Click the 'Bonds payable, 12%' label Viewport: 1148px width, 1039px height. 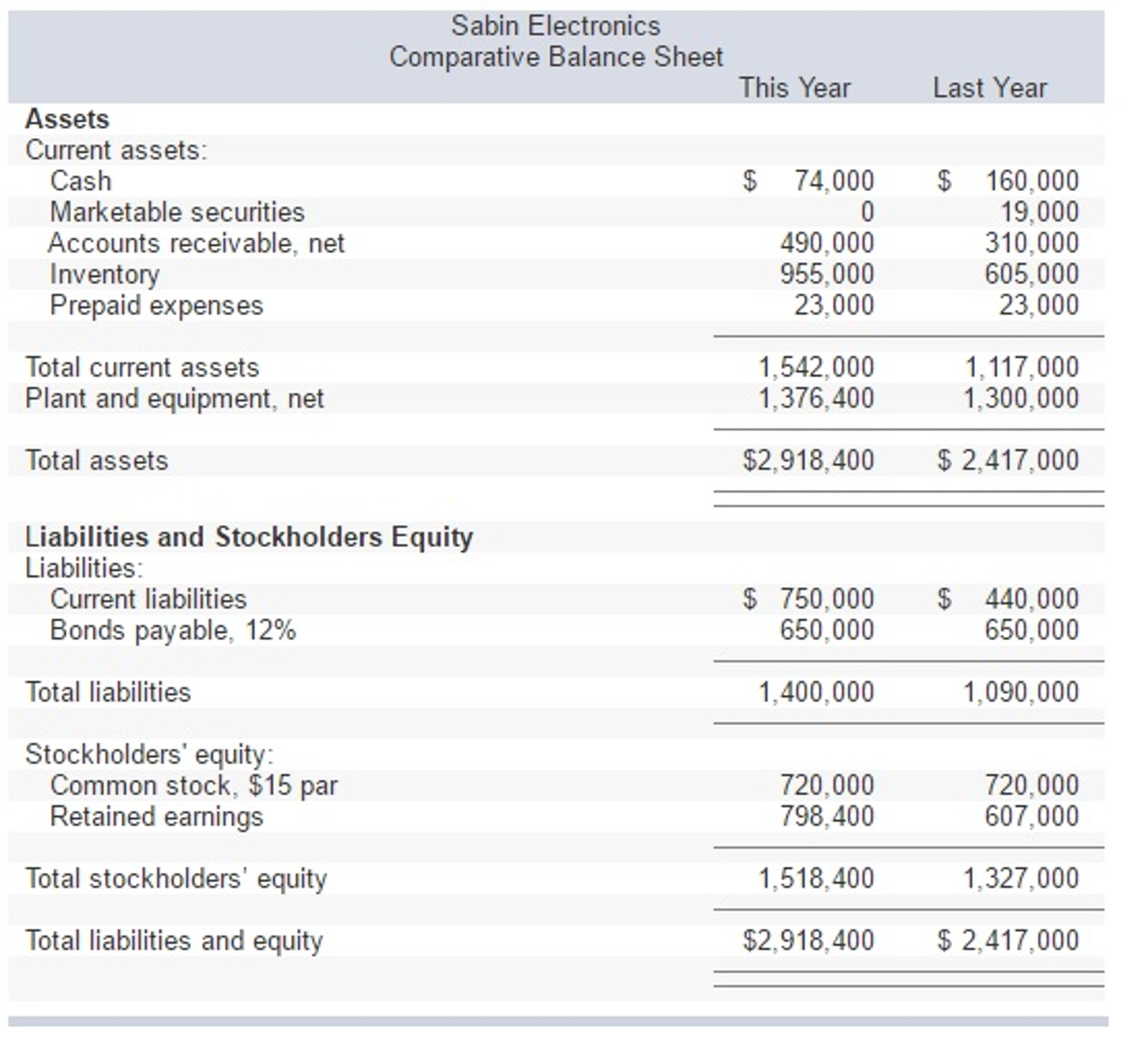tap(173, 631)
